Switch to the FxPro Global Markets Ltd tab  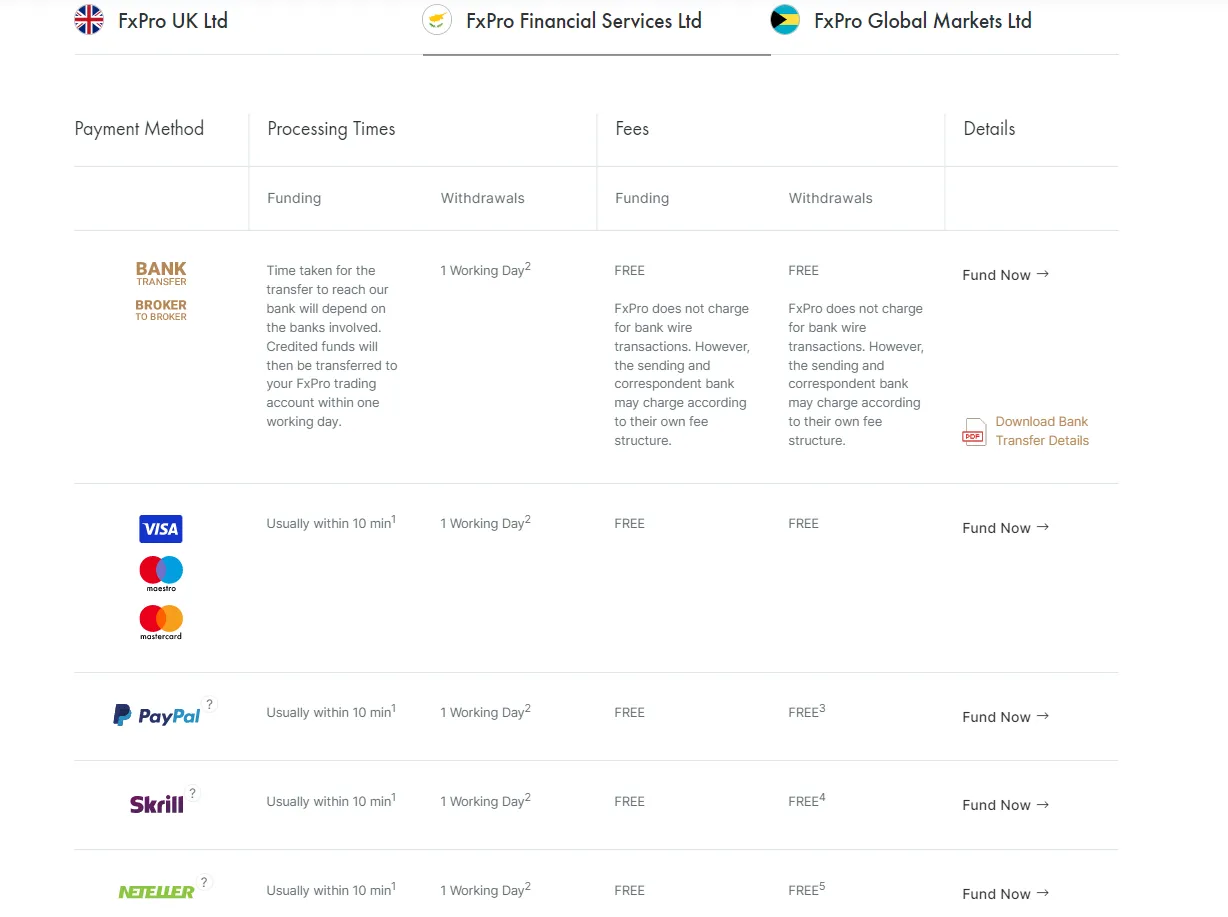901,21
